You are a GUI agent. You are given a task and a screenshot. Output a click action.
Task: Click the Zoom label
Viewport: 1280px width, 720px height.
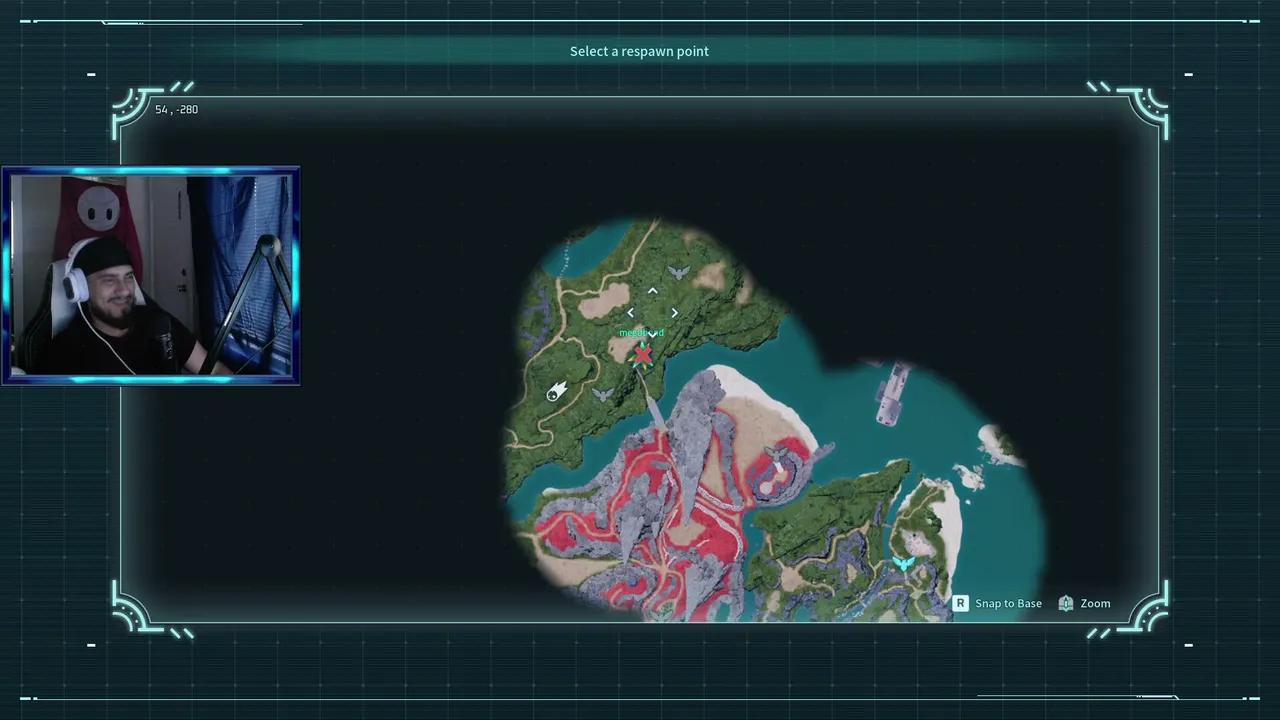[1095, 603]
